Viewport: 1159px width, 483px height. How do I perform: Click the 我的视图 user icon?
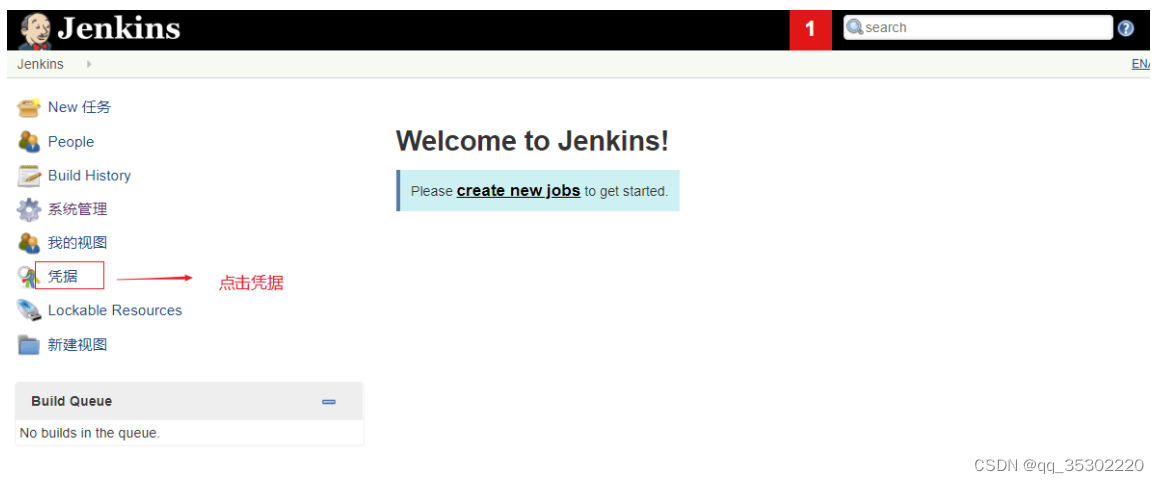coord(29,243)
